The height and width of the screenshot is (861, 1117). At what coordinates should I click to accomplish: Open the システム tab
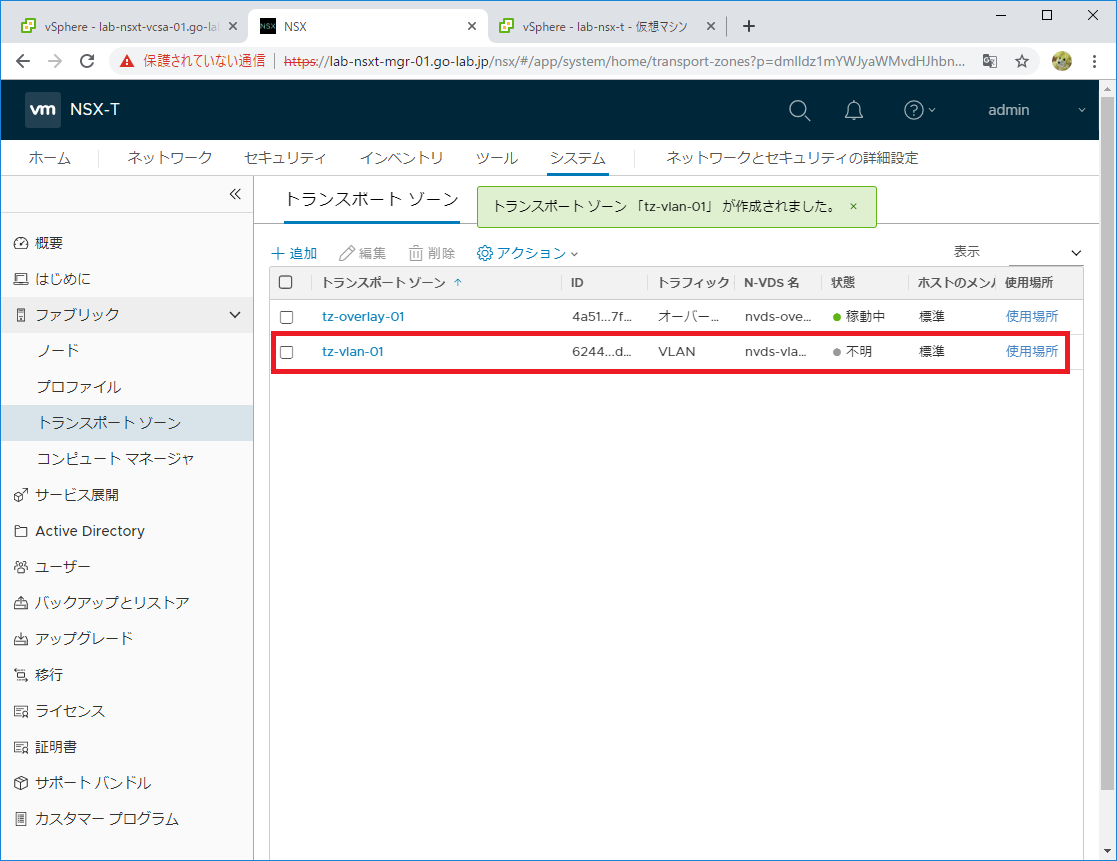(578, 158)
